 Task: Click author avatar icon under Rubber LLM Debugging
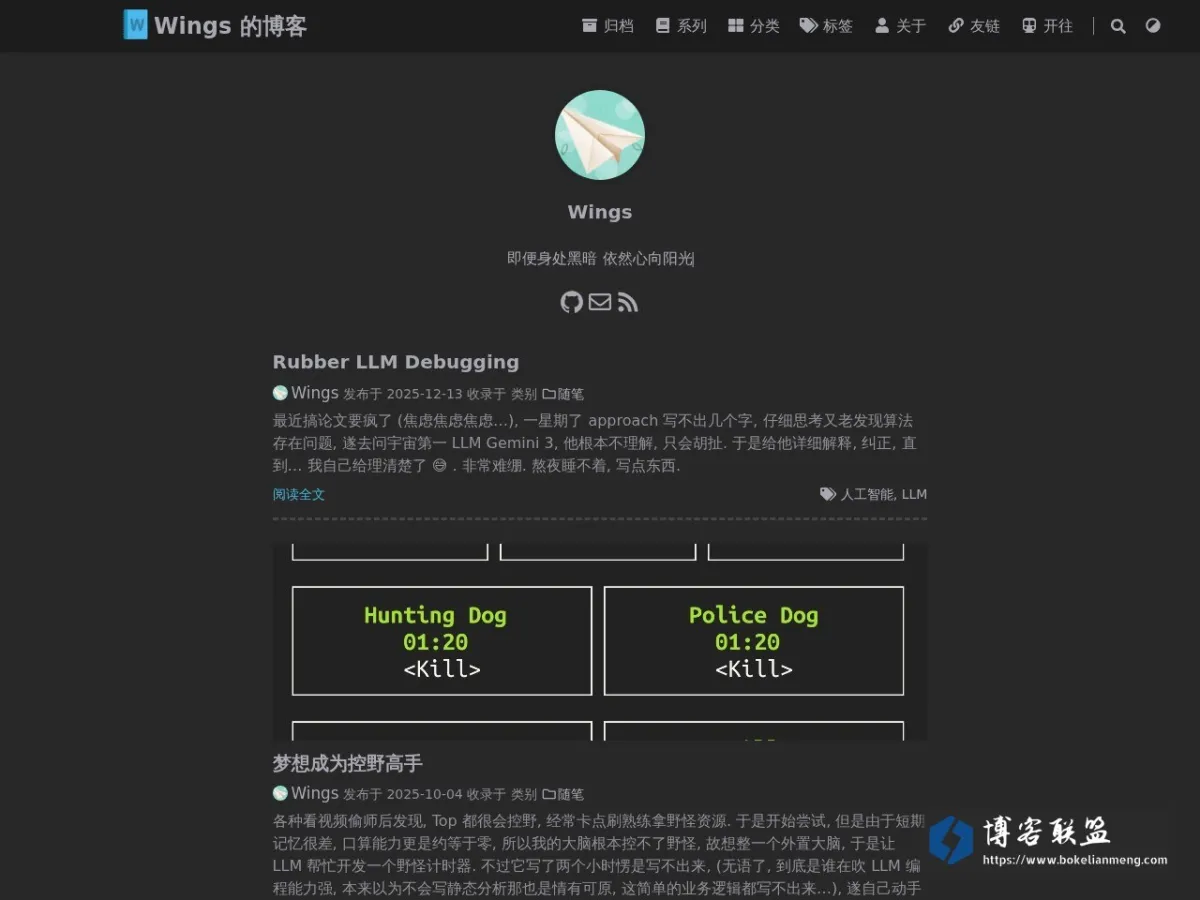point(280,393)
